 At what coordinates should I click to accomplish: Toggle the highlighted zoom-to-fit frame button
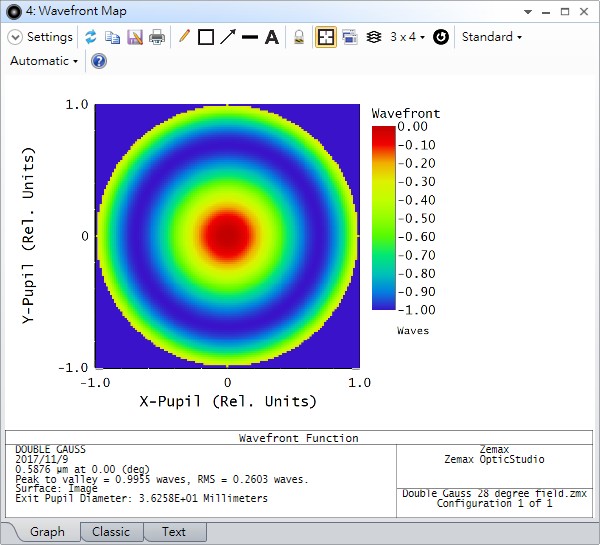click(326, 37)
